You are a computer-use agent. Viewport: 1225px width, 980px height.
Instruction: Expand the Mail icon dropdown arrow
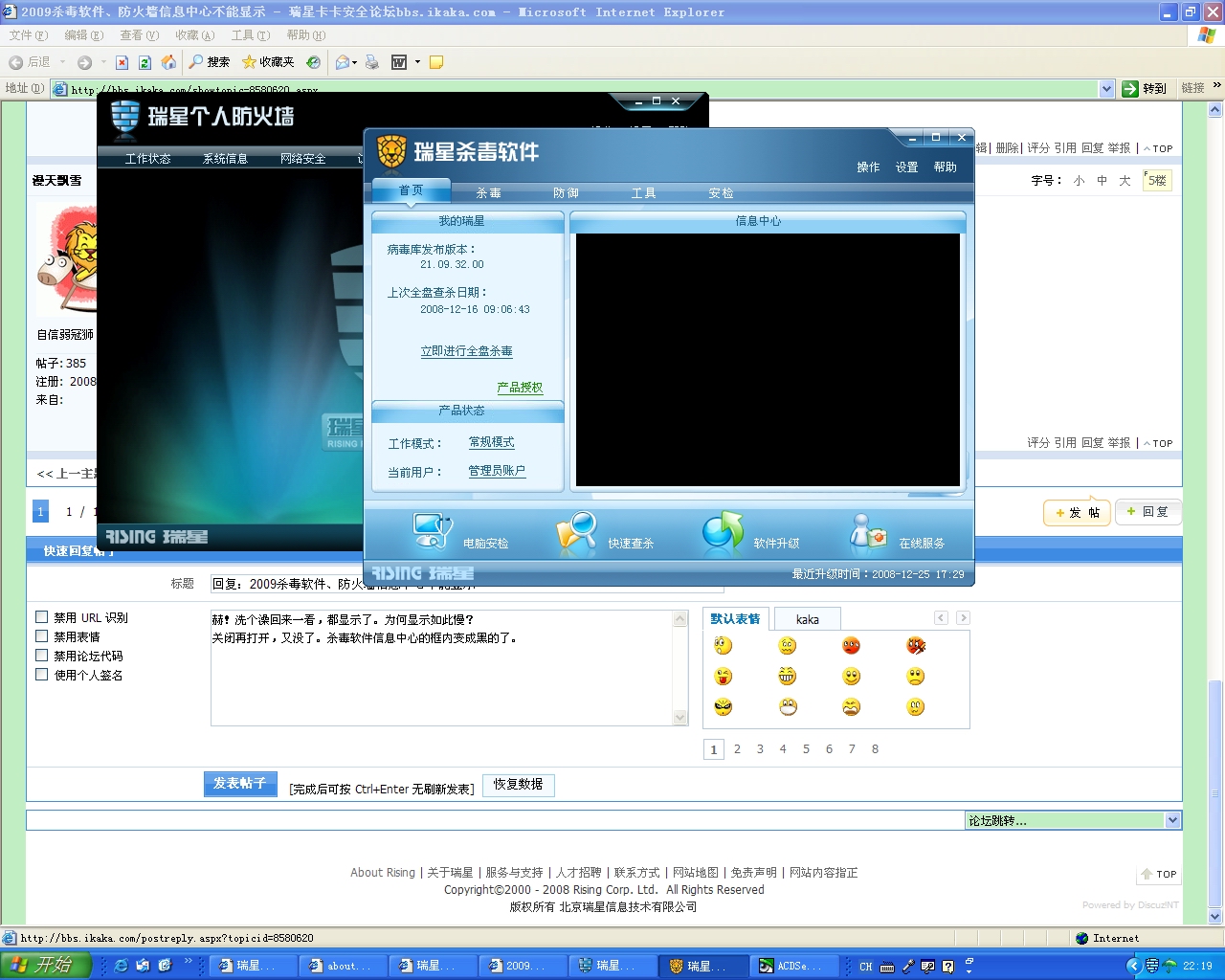pos(355,62)
